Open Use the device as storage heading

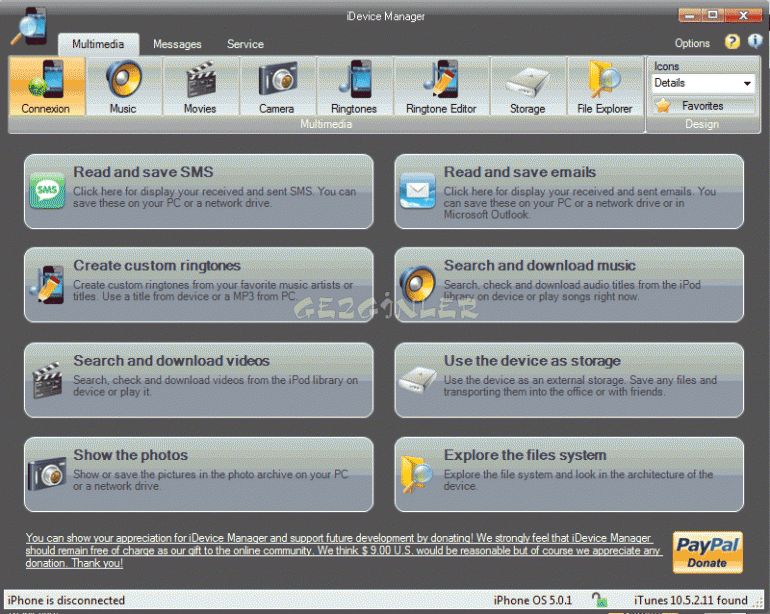[x=532, y=361]
